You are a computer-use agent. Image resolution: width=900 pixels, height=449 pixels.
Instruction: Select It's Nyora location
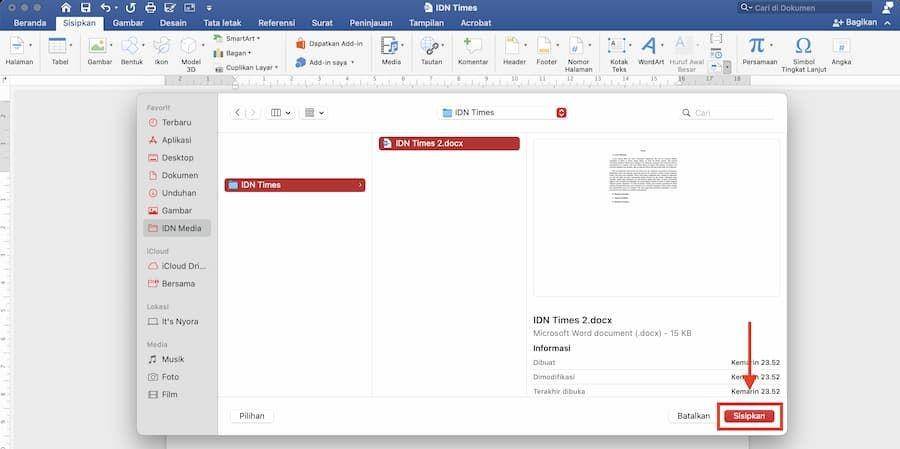point(177,322)
